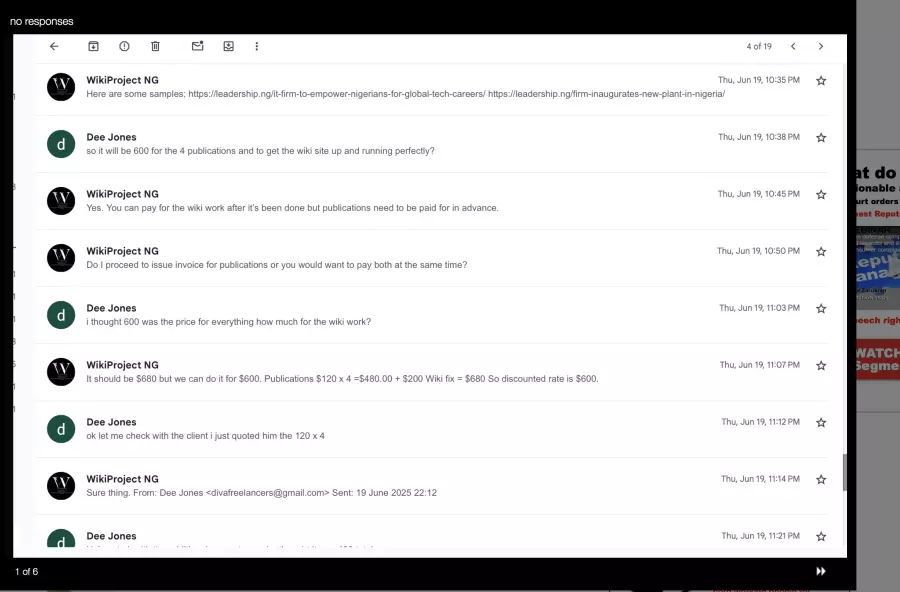Archive this email conversation
The height and width of the screenshot is (592, 900).
(93, 46)
